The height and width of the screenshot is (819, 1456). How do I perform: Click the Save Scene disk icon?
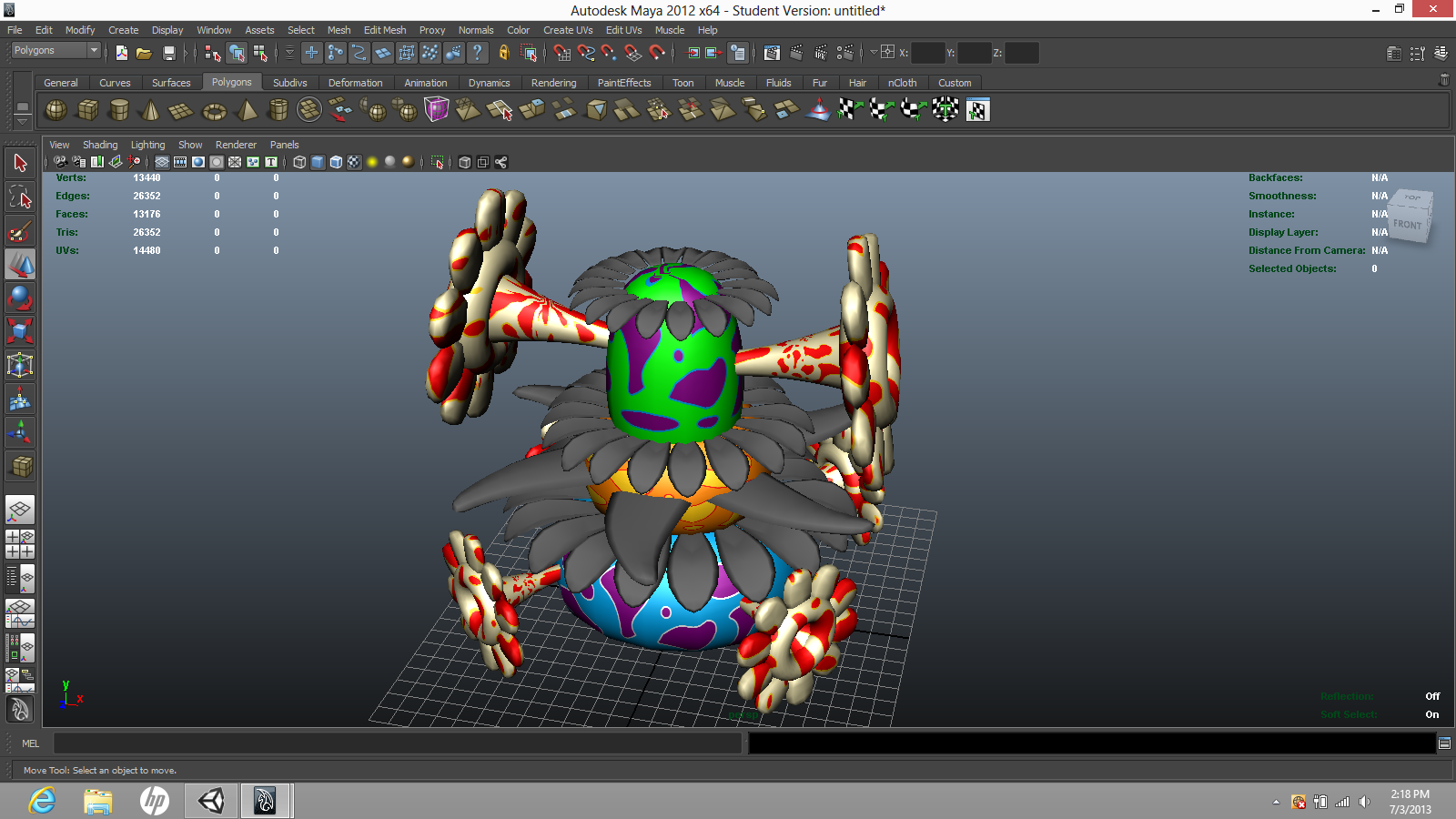click(168, 53)
